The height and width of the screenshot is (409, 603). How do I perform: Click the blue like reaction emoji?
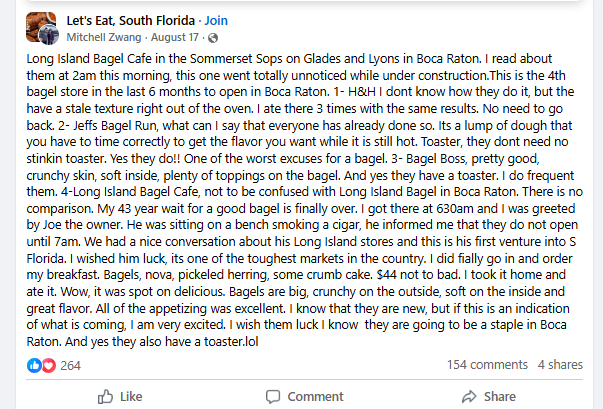coord(35,365)
